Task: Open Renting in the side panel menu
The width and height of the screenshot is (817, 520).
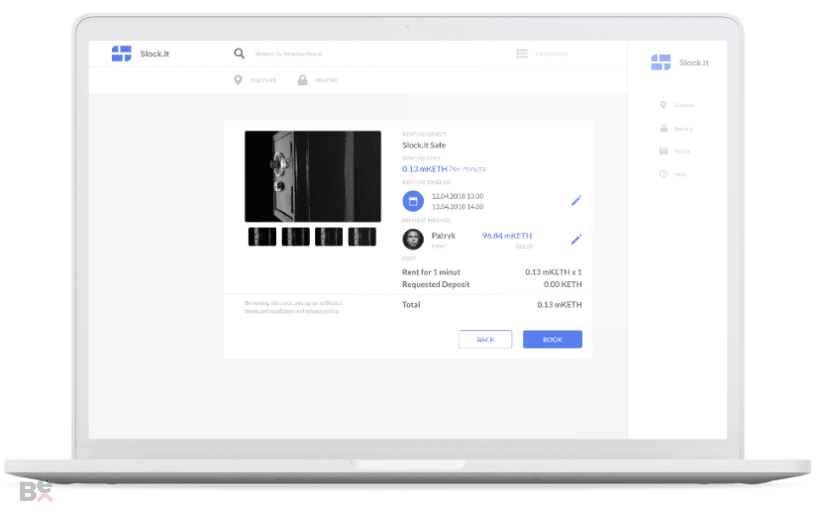Action: click(683, 129)
